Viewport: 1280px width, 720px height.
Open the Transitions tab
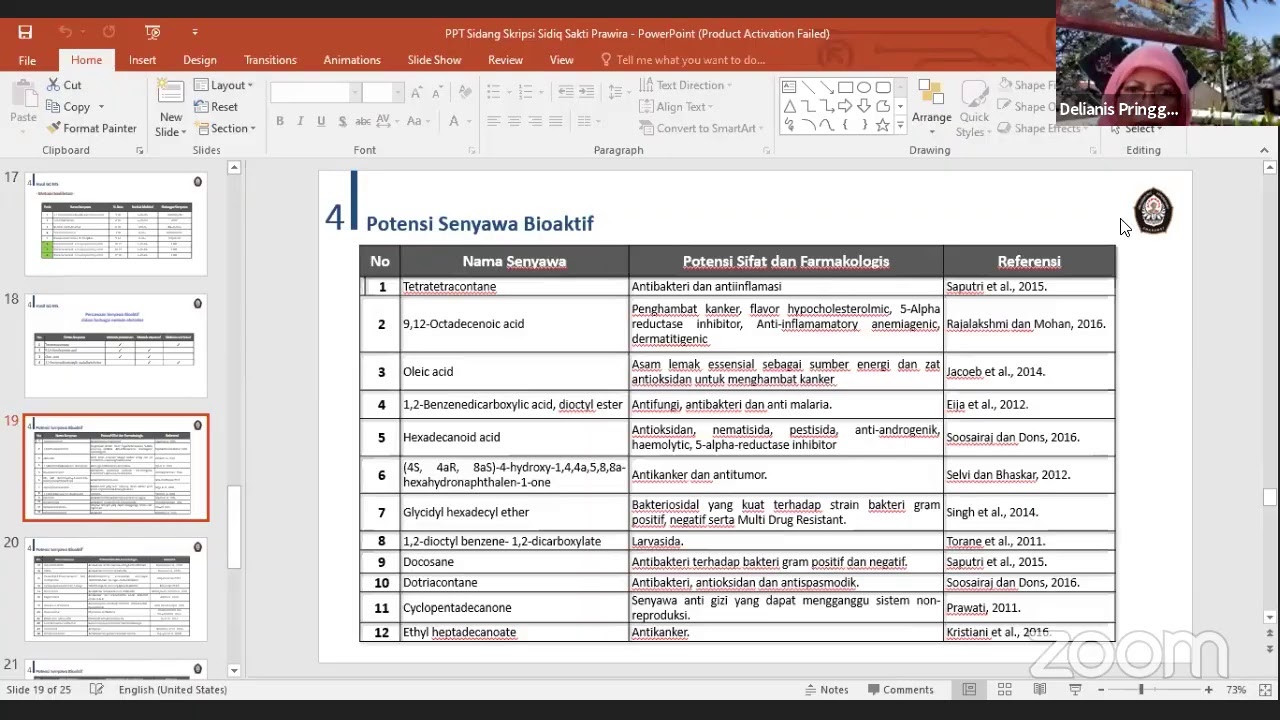(270, 60)
